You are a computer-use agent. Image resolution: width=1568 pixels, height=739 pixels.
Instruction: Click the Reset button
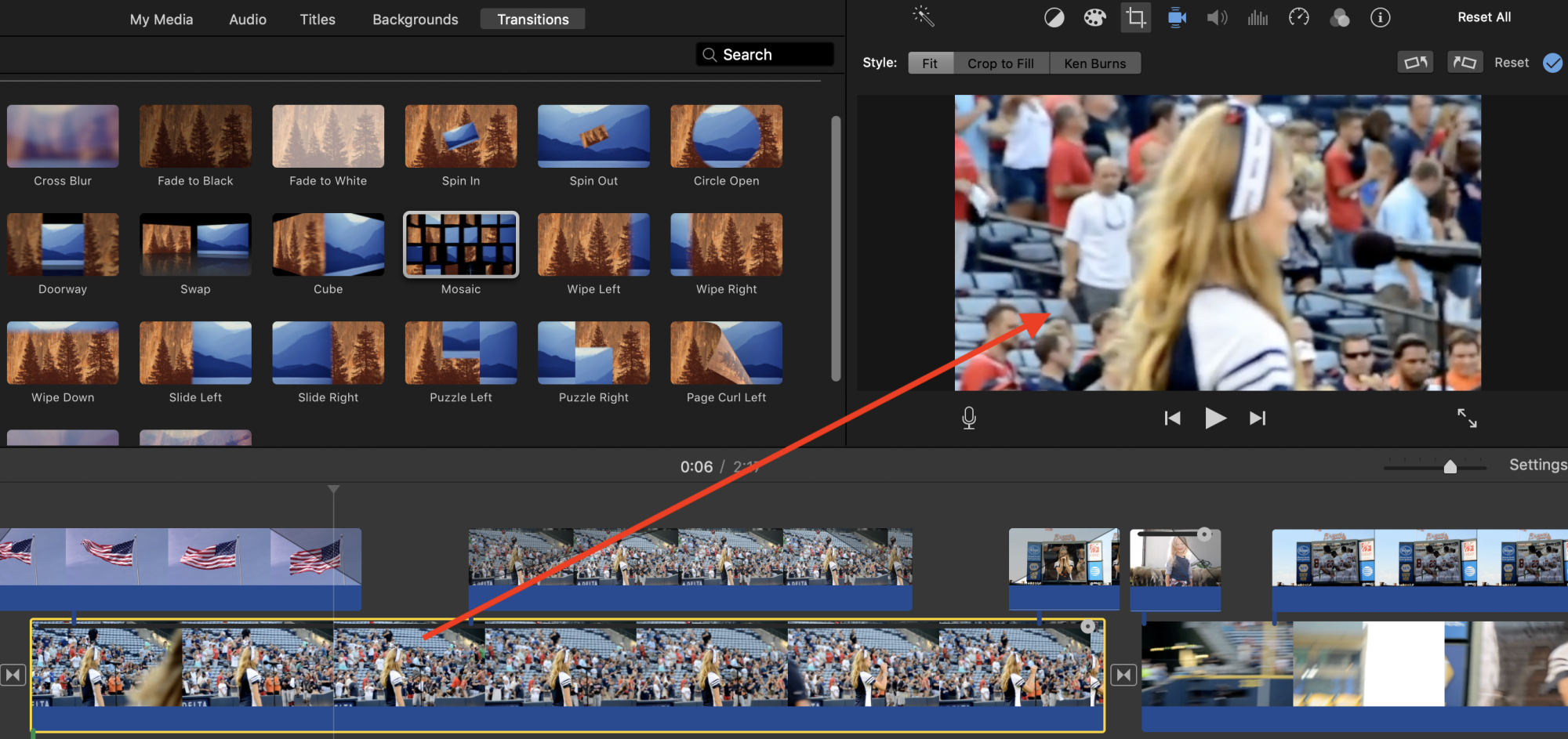point(1512,63)
